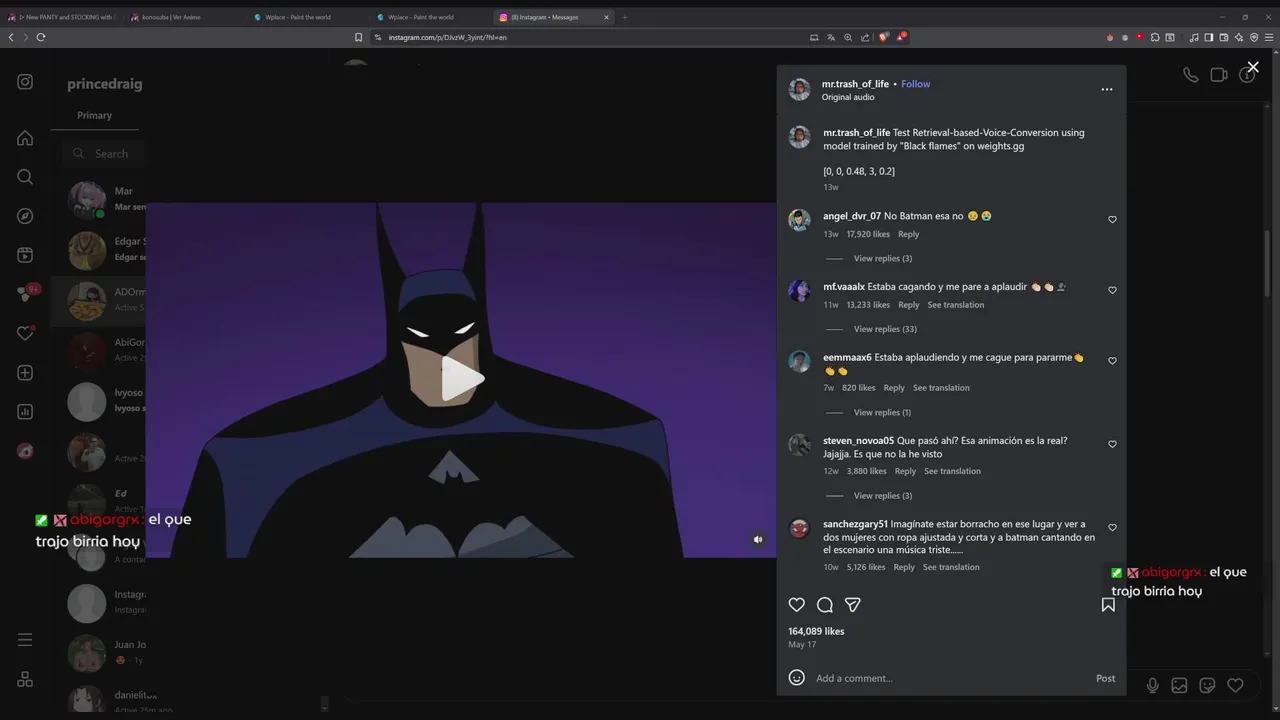Viewport: 1280px width, 720px height.
Task: Unmute the video with the speaker icon
Action: (758, 539)
